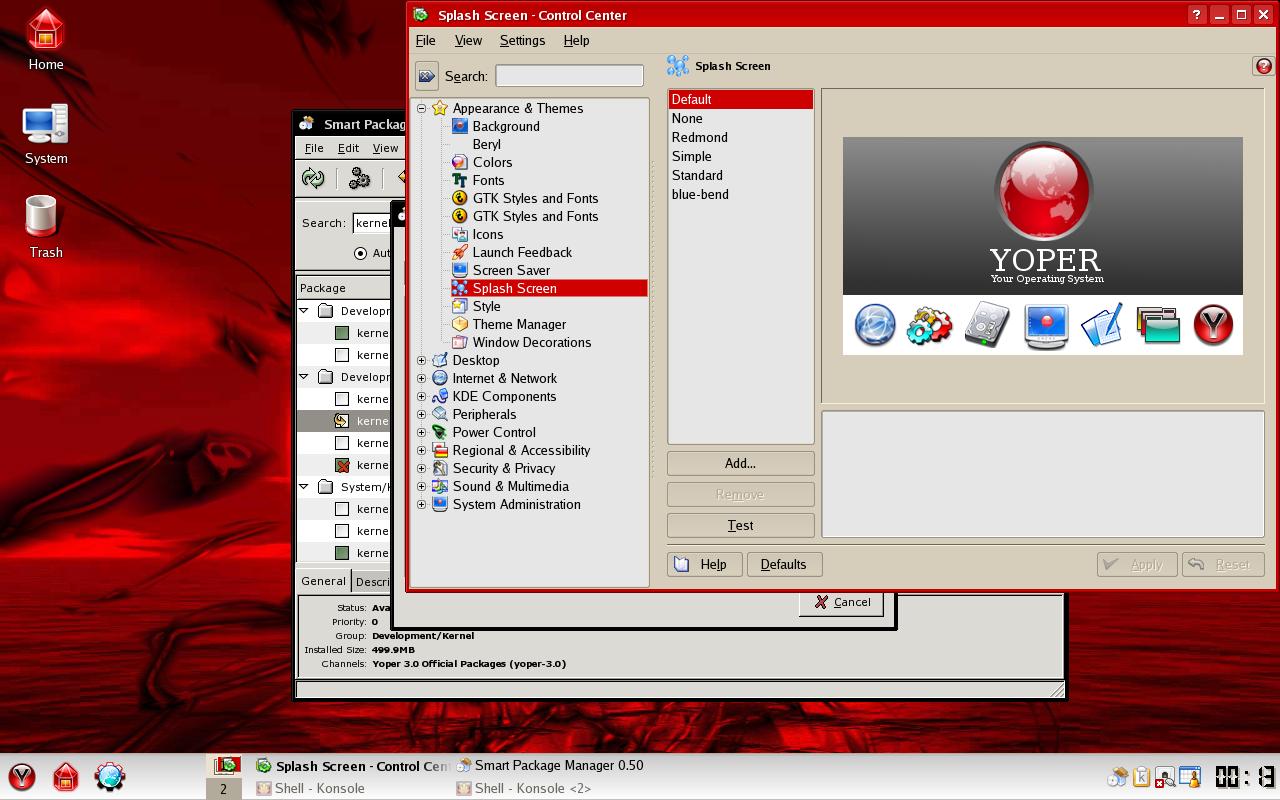Click the Fonts module icon
This screenshot has height=800, width=1280.
[x=460, y=180]
